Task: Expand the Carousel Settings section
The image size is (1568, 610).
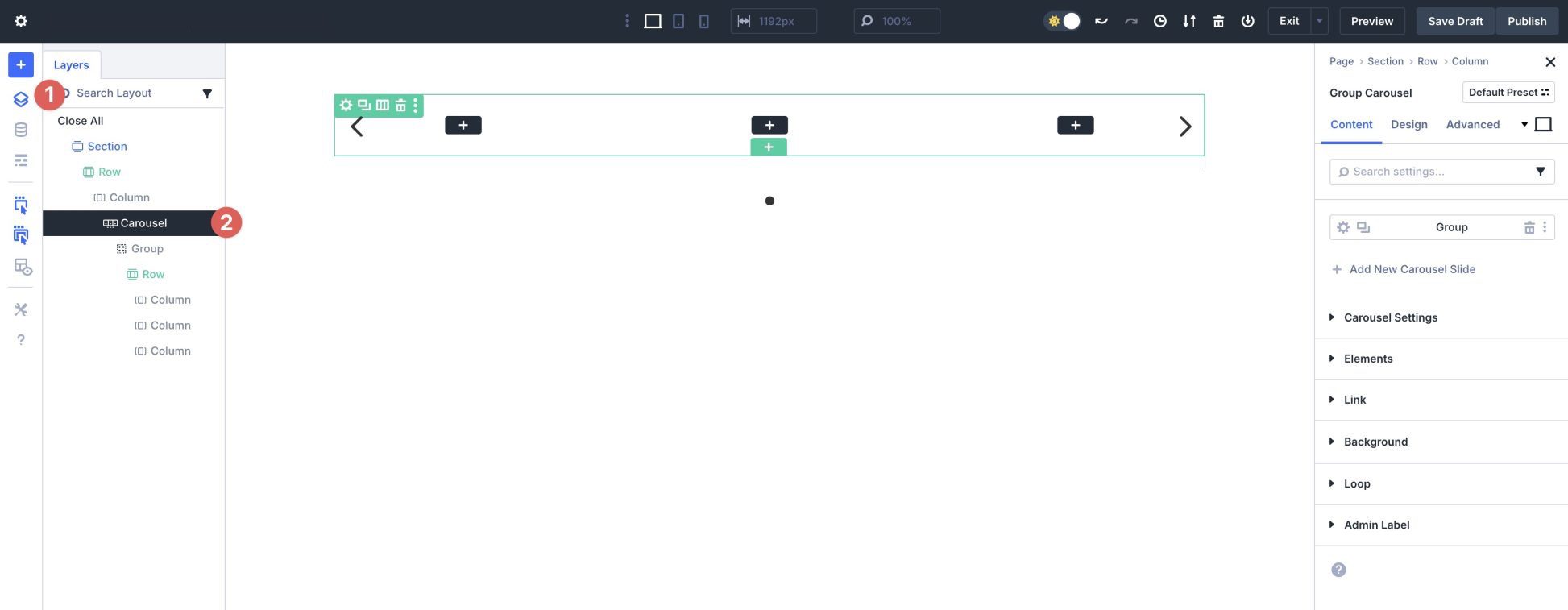Action: tap(1390, 317)
